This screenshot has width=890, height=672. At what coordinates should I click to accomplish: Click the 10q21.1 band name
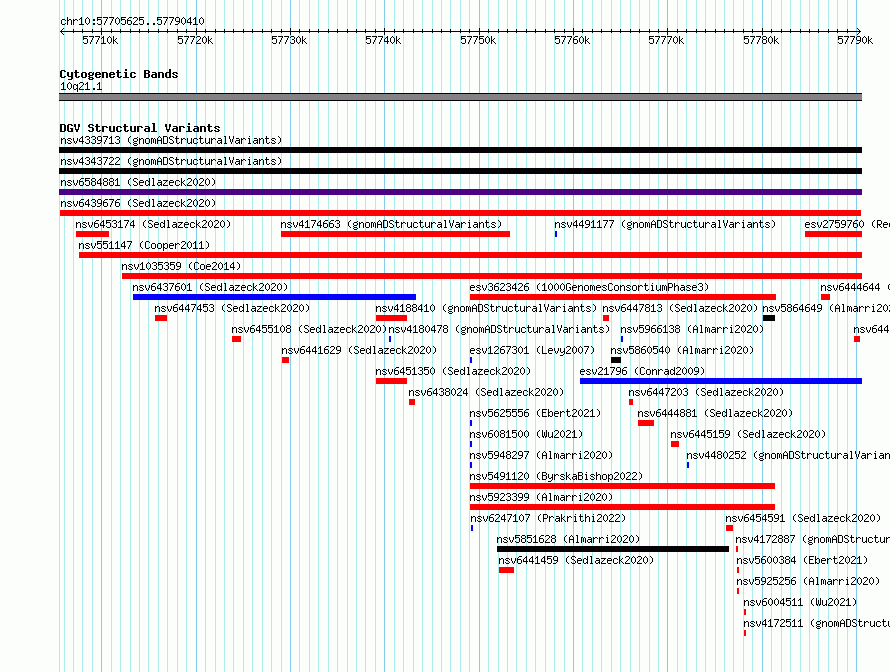point(81,86)
